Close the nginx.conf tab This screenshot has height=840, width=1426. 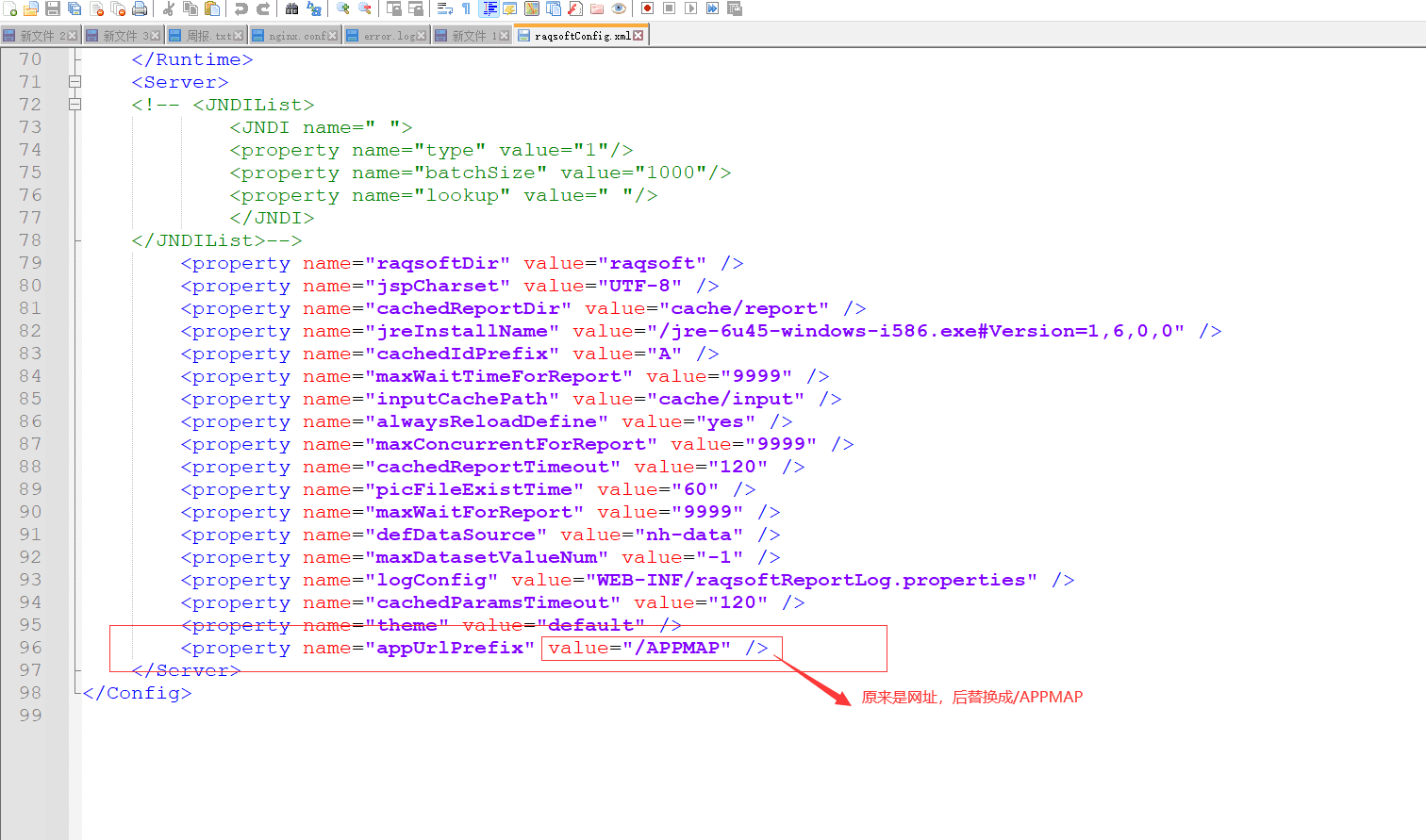pos(332,36)
